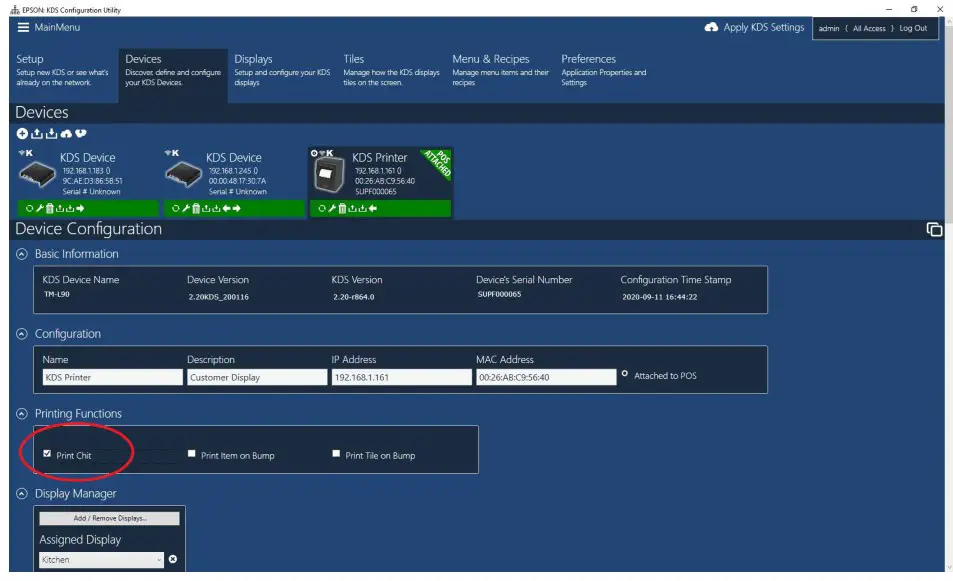Click download icon on device 192.168.1.245 card
This screenshot has width=953, height=581.
pos(216,208)
